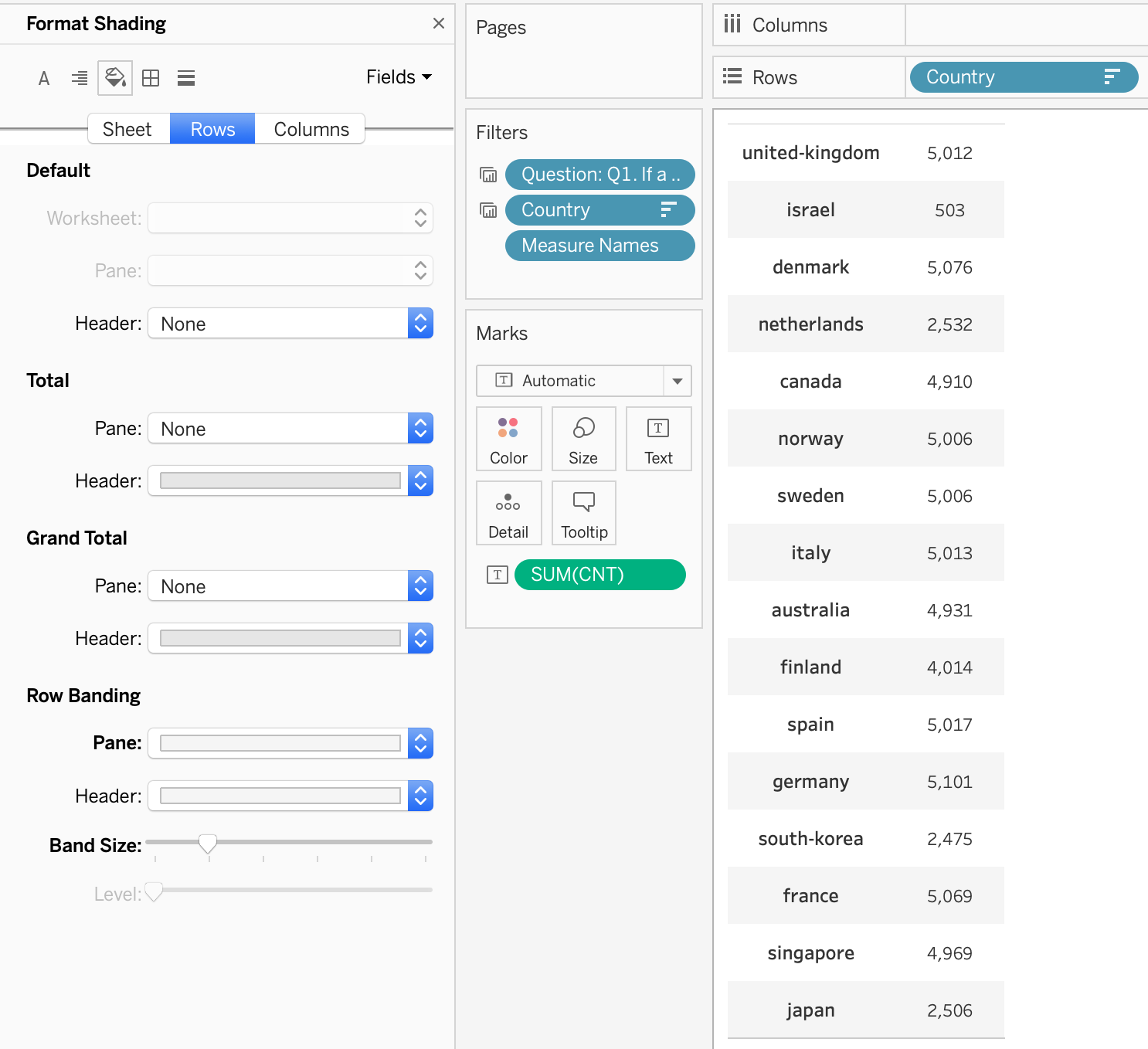The image size is (1148, 1049).
Task: Open Grand Total Pane shading dropdown
Action: [x=290, y=586]
